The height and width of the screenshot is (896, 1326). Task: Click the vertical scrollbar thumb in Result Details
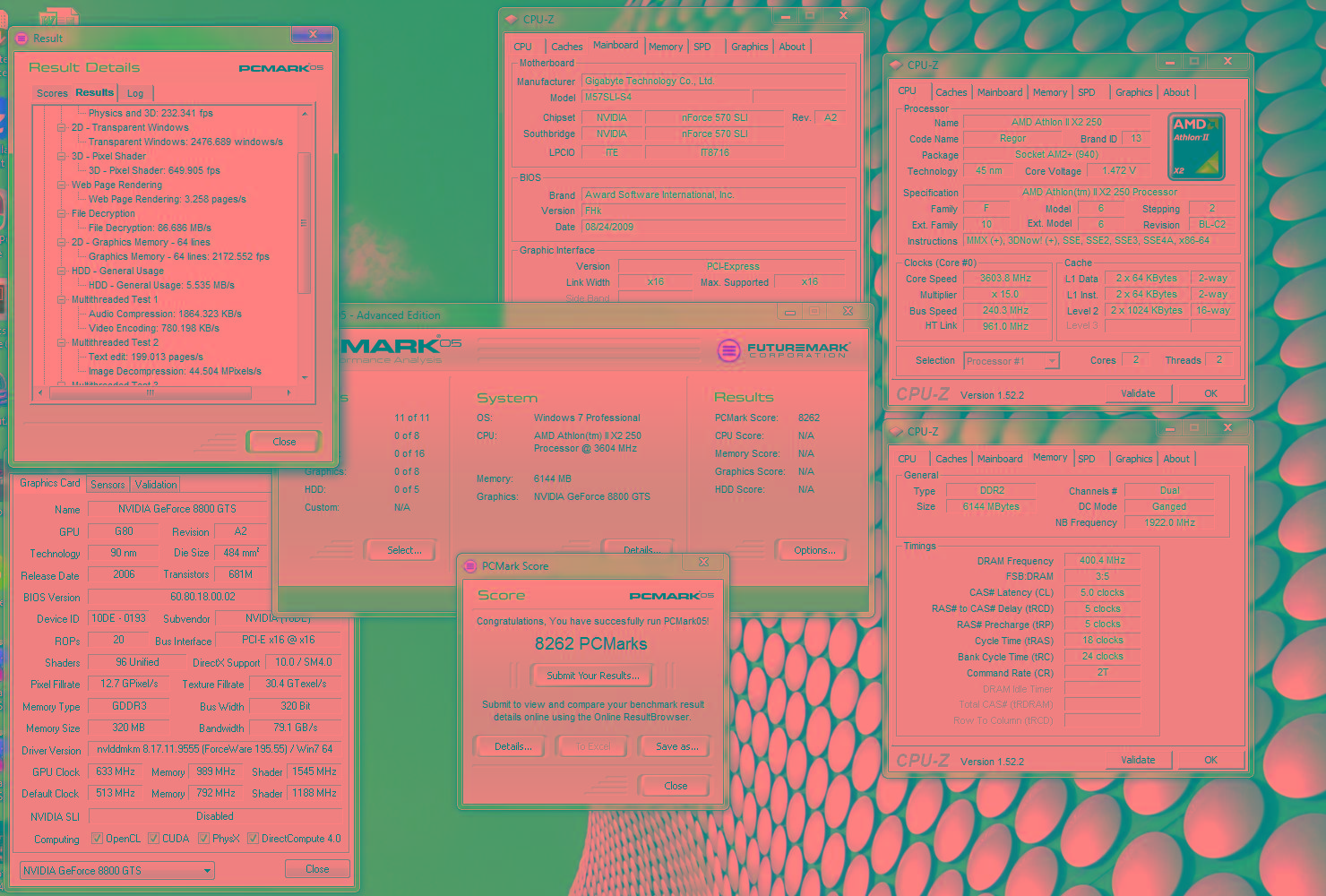tap(304, 222)
